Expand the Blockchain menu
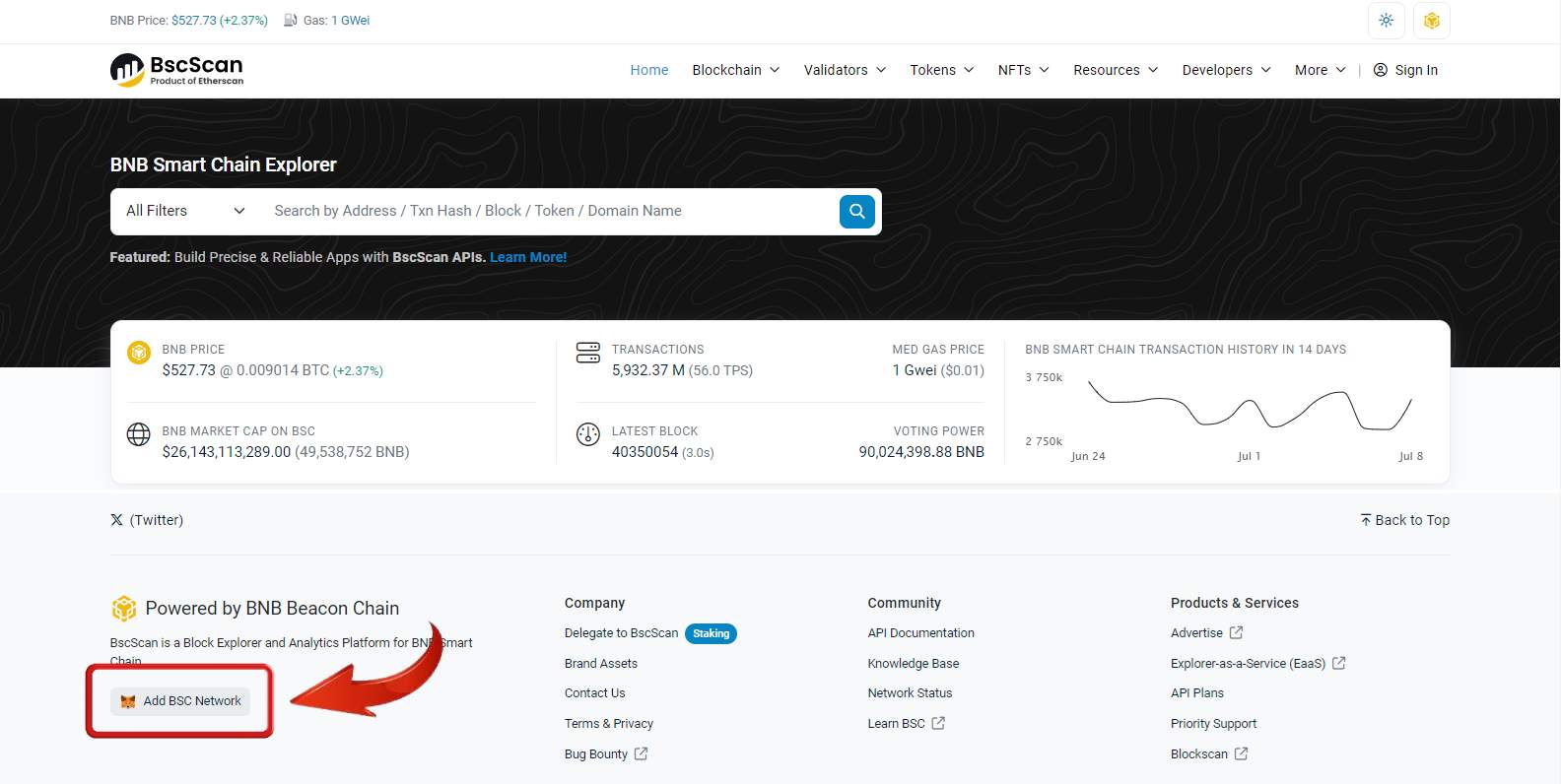The height and width of the screenshot is (784, 1561). click(x=736, y=70)
